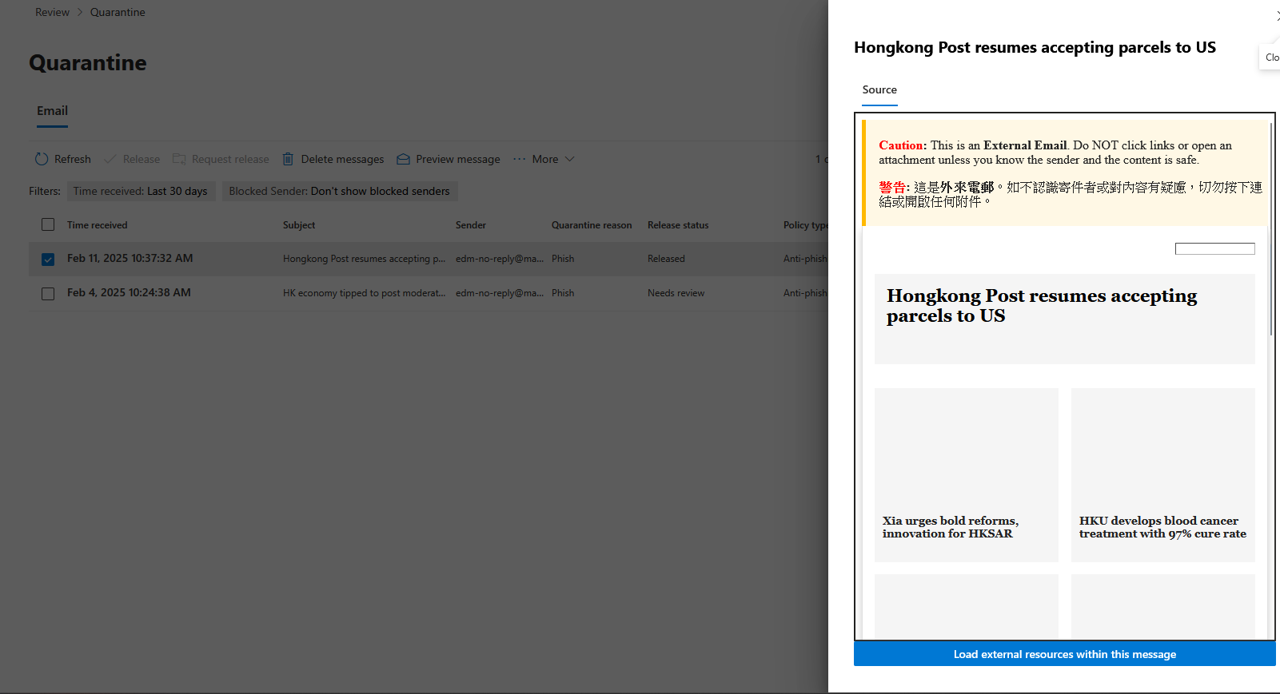
Task: Select the Feb 4, 2025 10:24:38 AM row
Action: click(428, 293)
